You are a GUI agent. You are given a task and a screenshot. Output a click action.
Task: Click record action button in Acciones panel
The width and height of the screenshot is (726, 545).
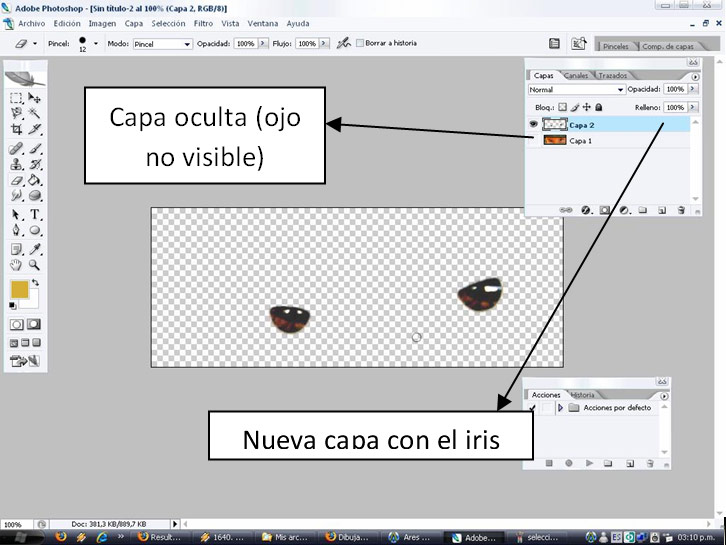tap(569, 463)
